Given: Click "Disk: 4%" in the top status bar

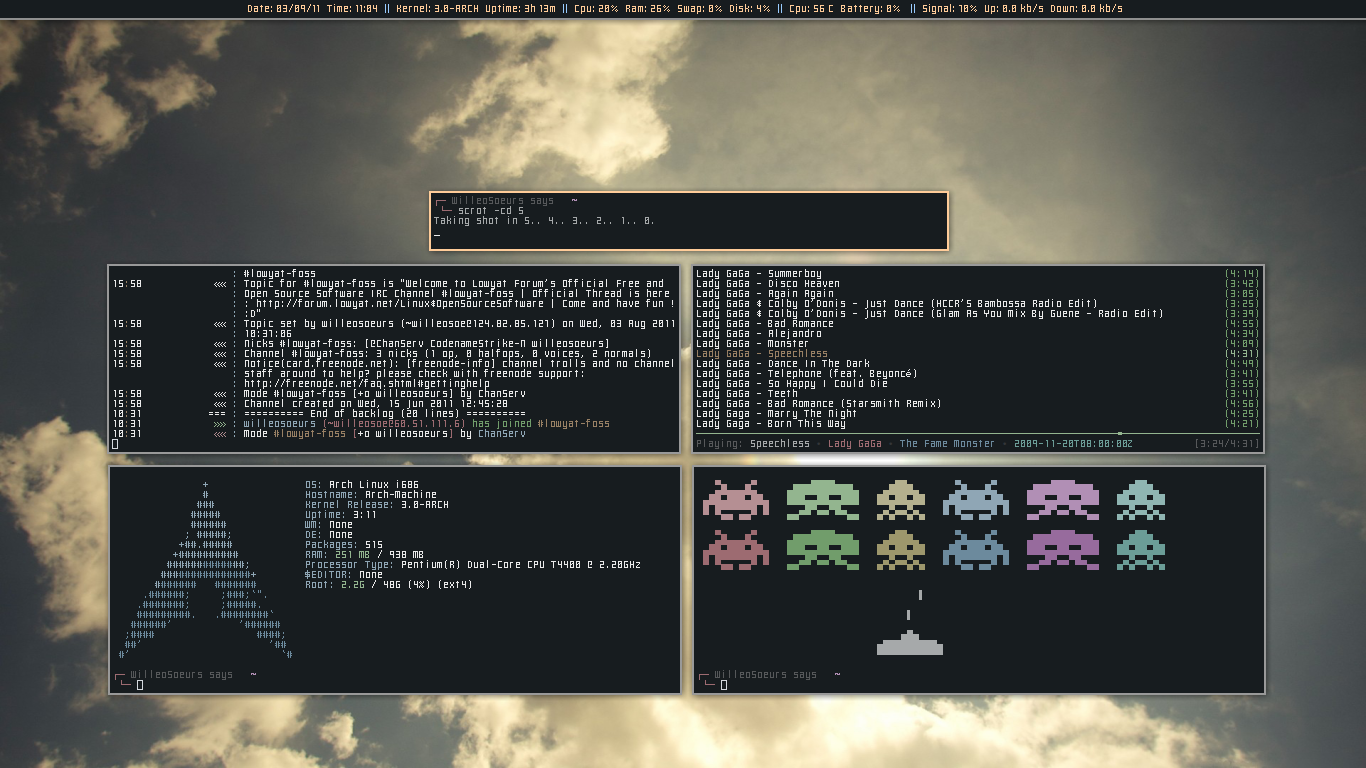Looking at the screenshot, I should pyautogui.click(x=750, y=9).
